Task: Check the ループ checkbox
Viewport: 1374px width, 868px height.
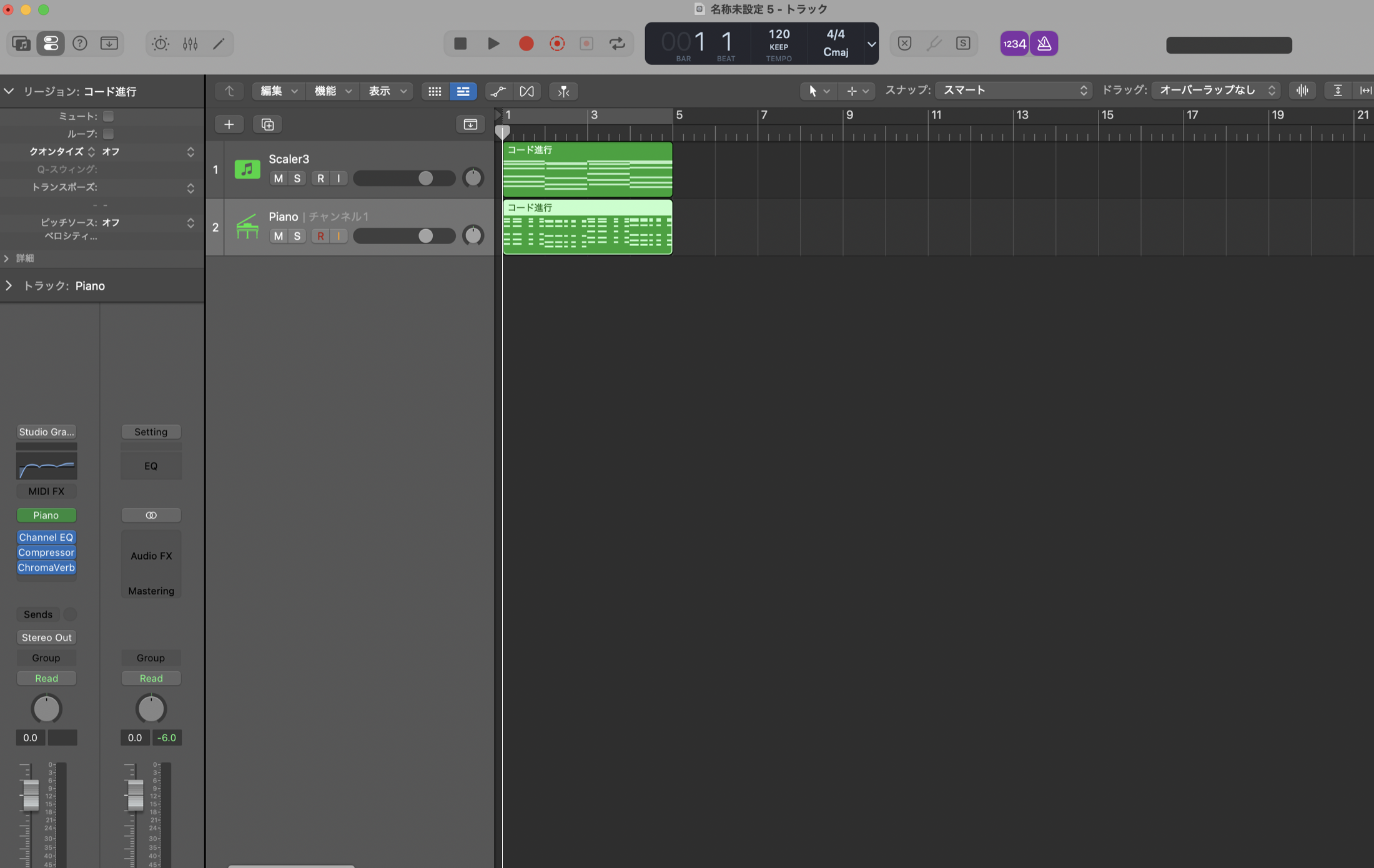Action: (108, 134)
